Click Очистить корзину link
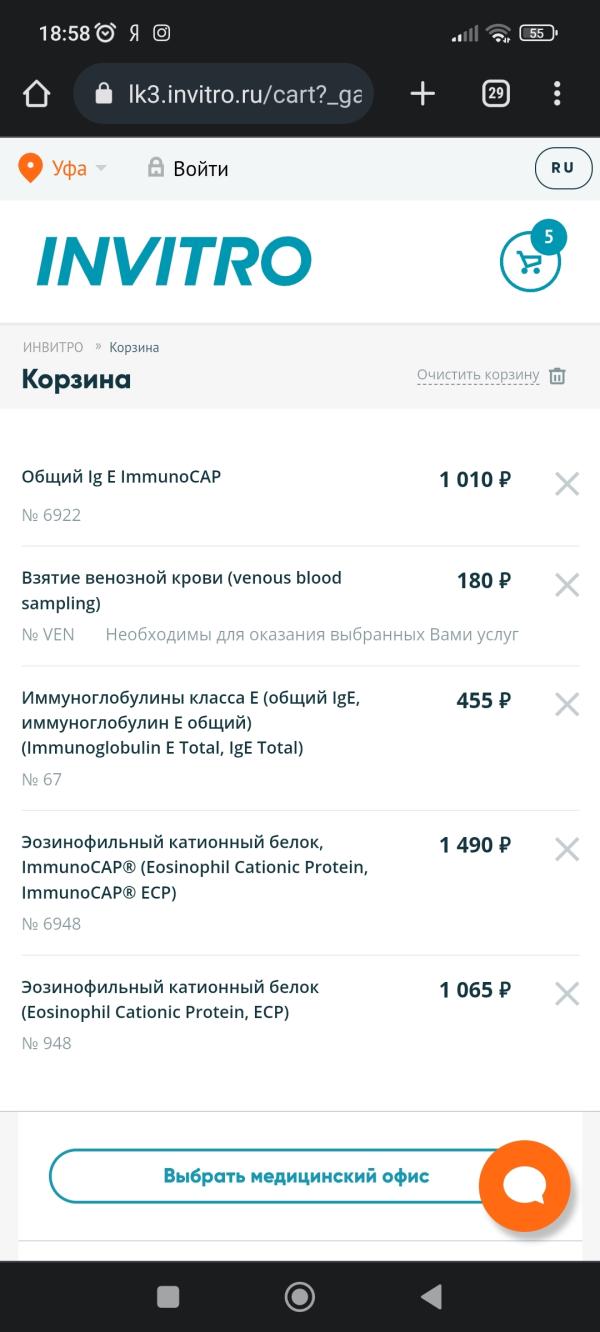The image size is (600, 1332). point(478,376)
